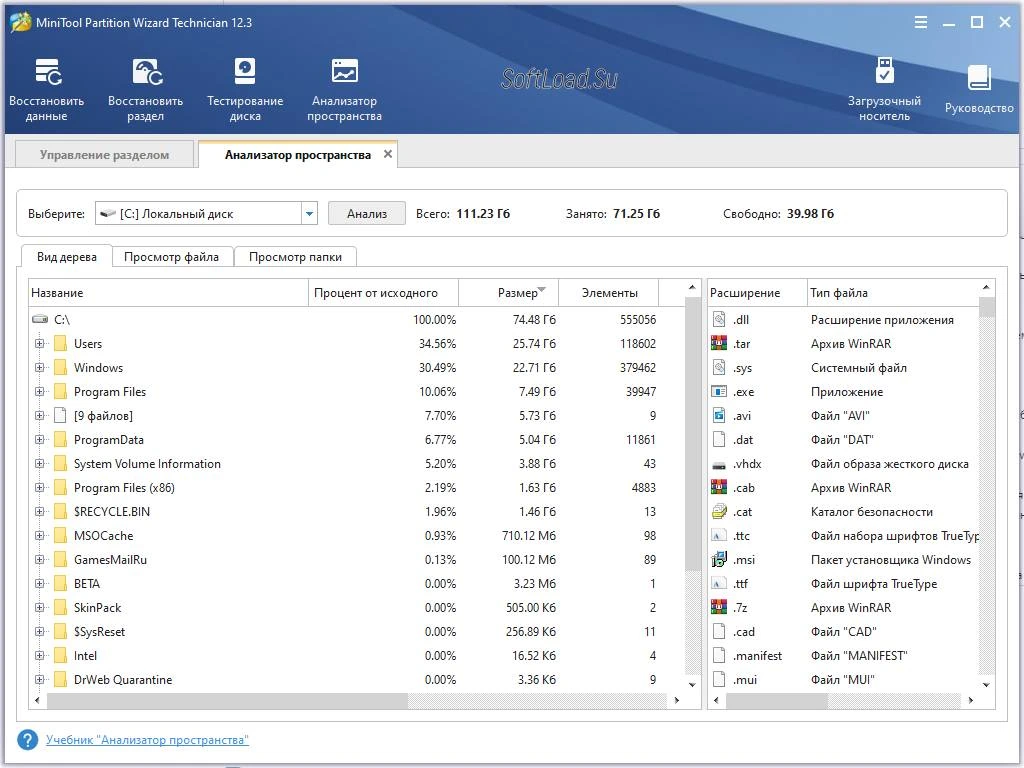Image resolution: width=1024 pixels, height=768 pixels.
Task: Expand the MSOCache node
Action: 39,536
